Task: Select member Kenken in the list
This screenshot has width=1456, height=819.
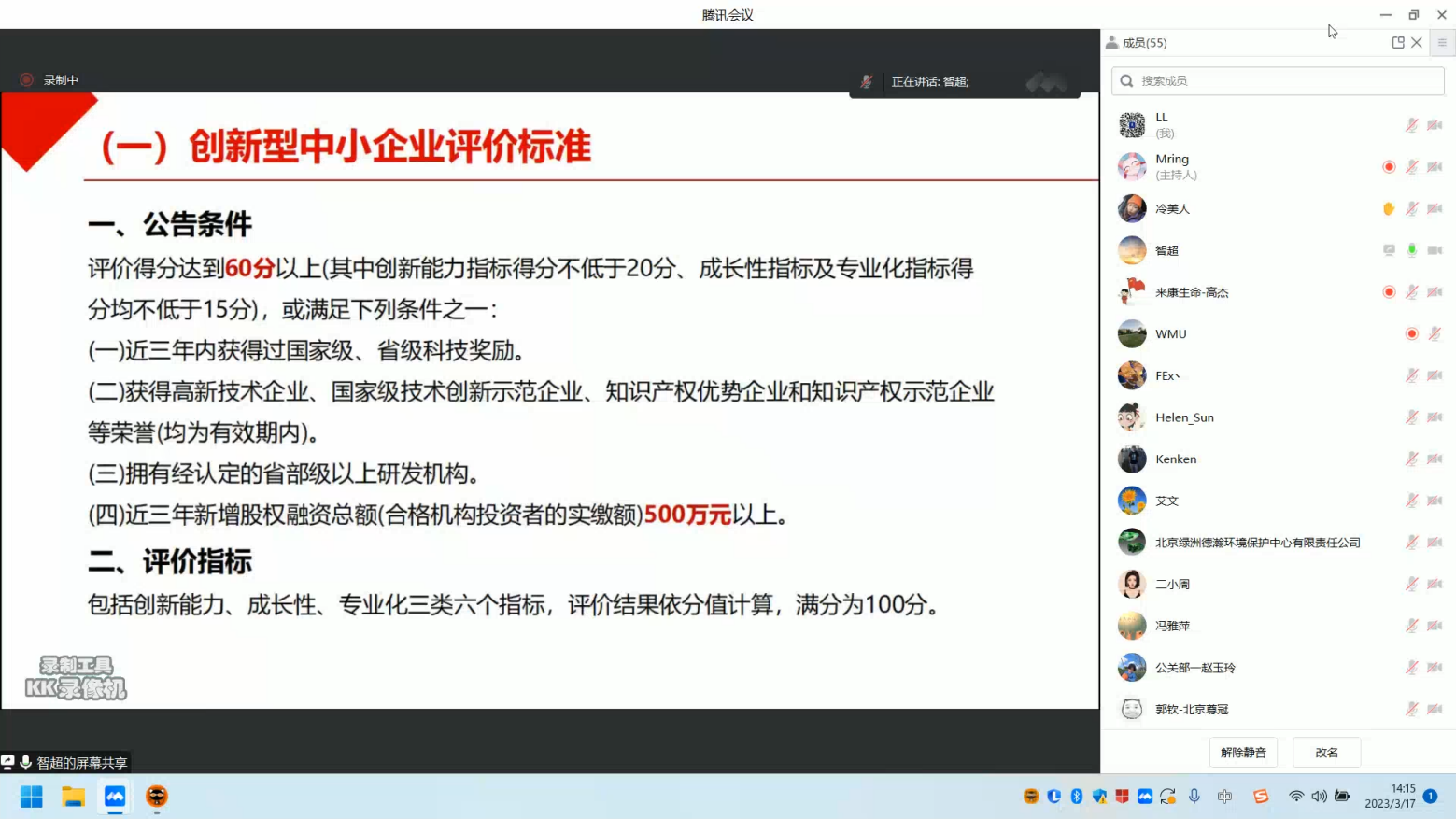Action: (1176, 459)
